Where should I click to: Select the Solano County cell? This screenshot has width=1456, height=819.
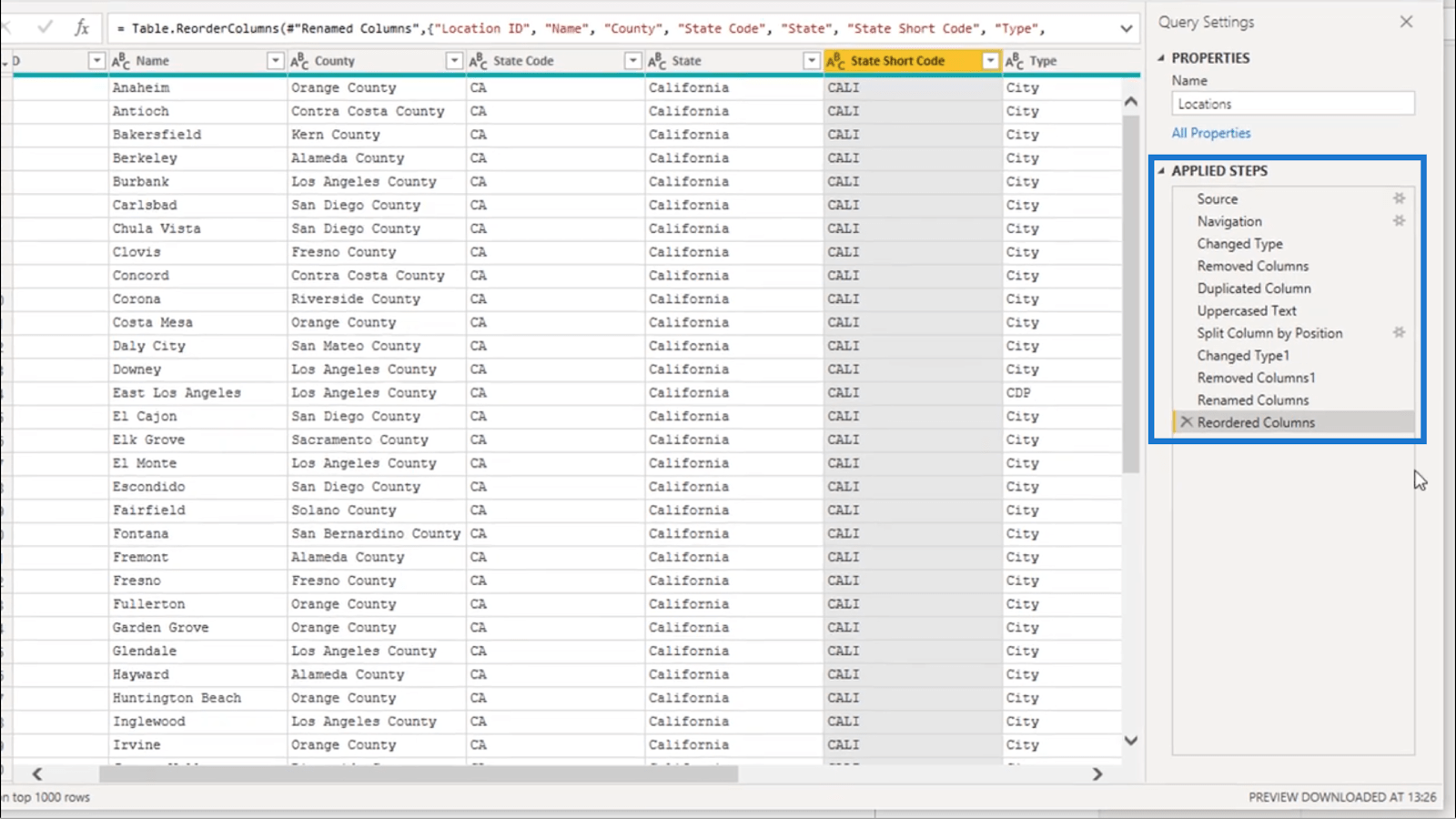click(376, 511)
